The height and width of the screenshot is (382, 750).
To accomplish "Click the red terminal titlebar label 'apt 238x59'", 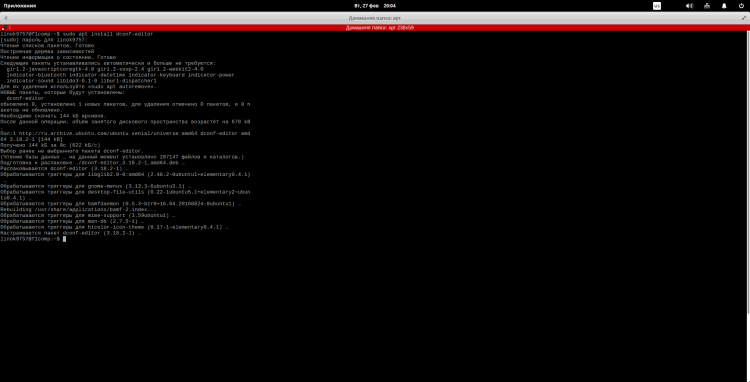I will [x=380, y=28].
